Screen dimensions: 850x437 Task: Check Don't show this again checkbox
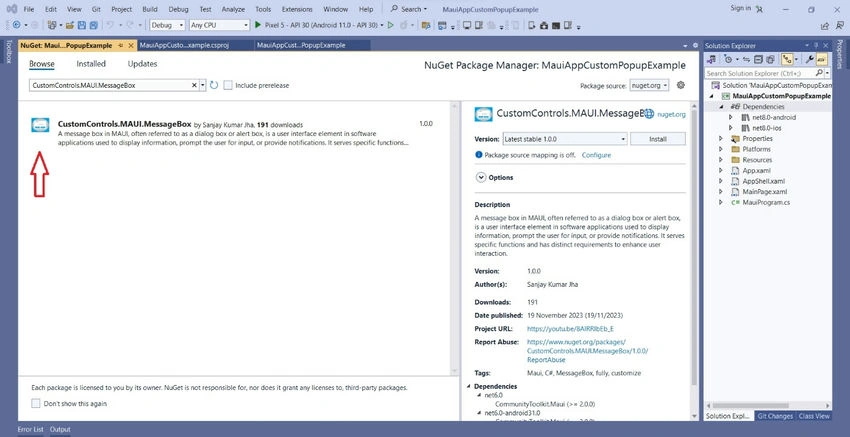point(36,403)
